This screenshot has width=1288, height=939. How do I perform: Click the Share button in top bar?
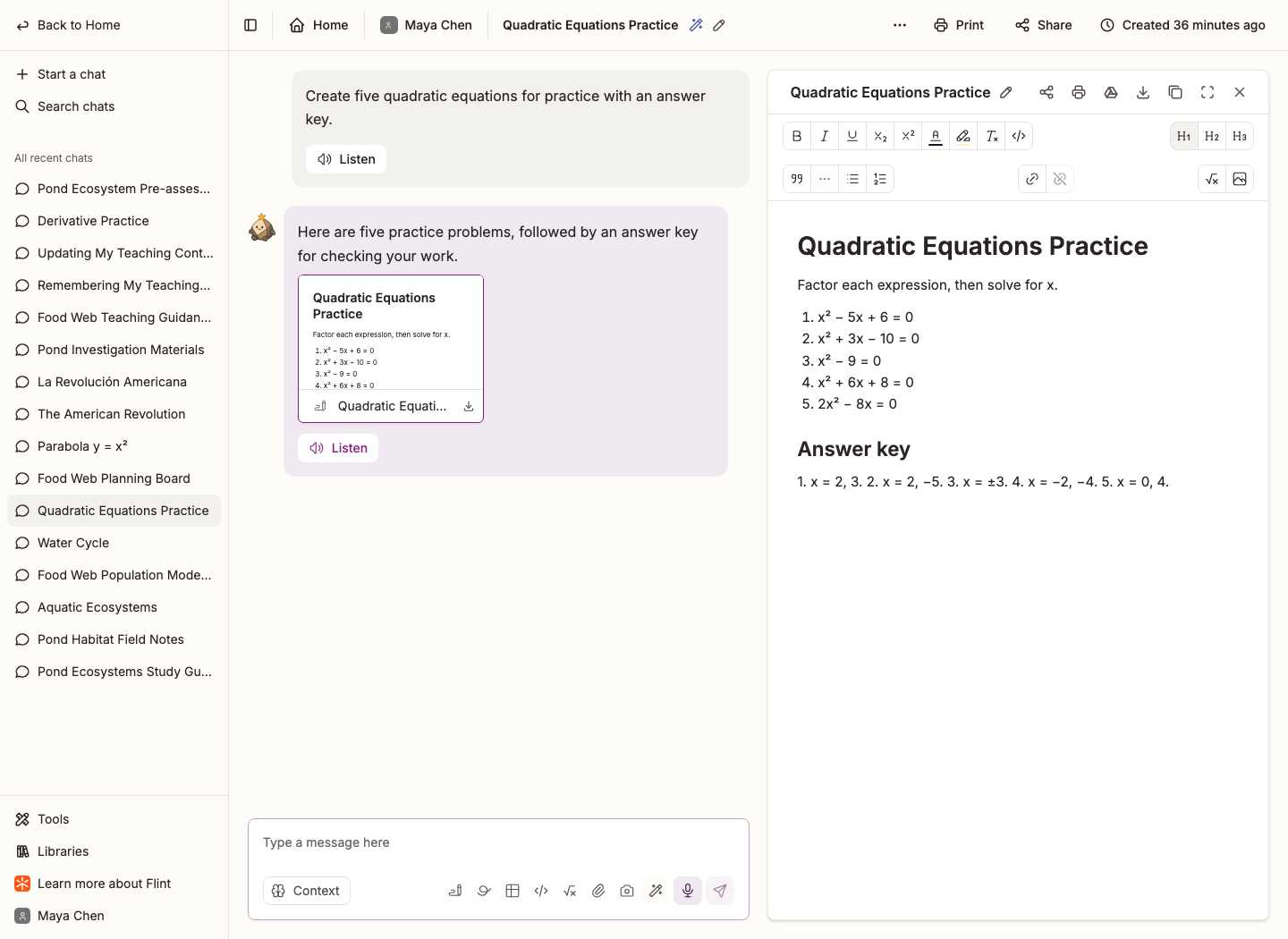pos(1044,25)
